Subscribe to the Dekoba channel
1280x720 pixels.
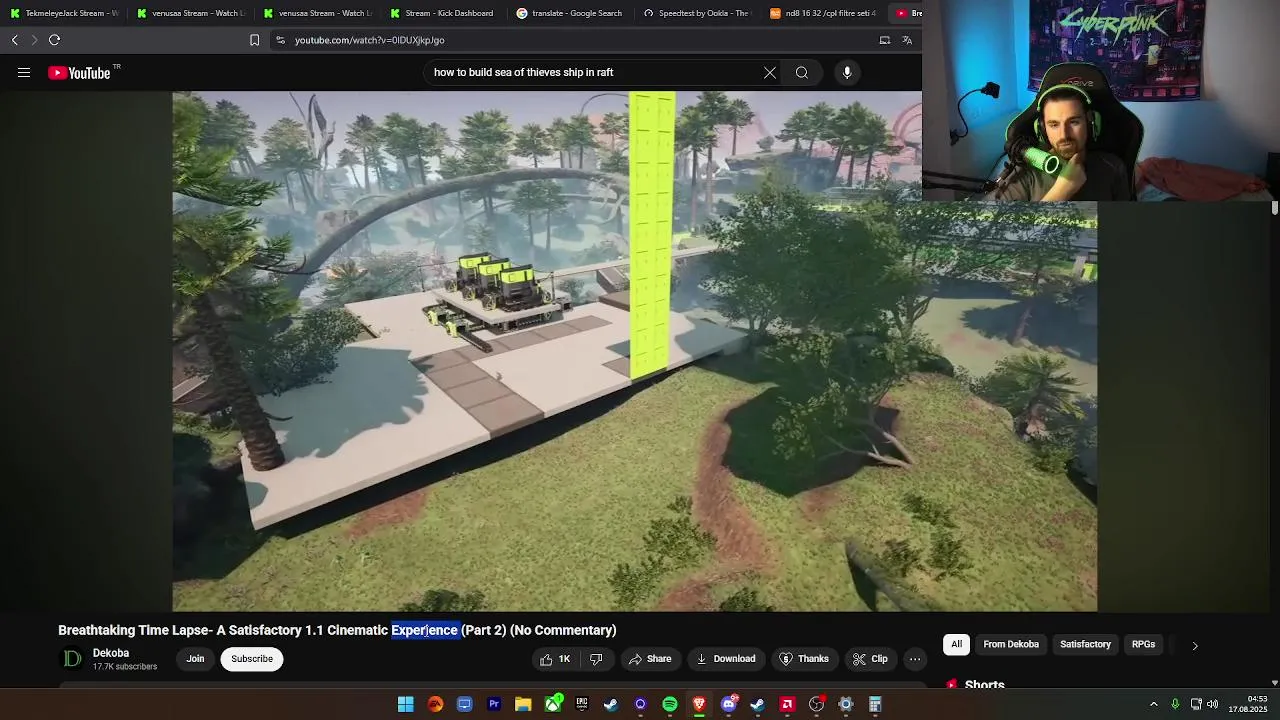coord(252,659)
